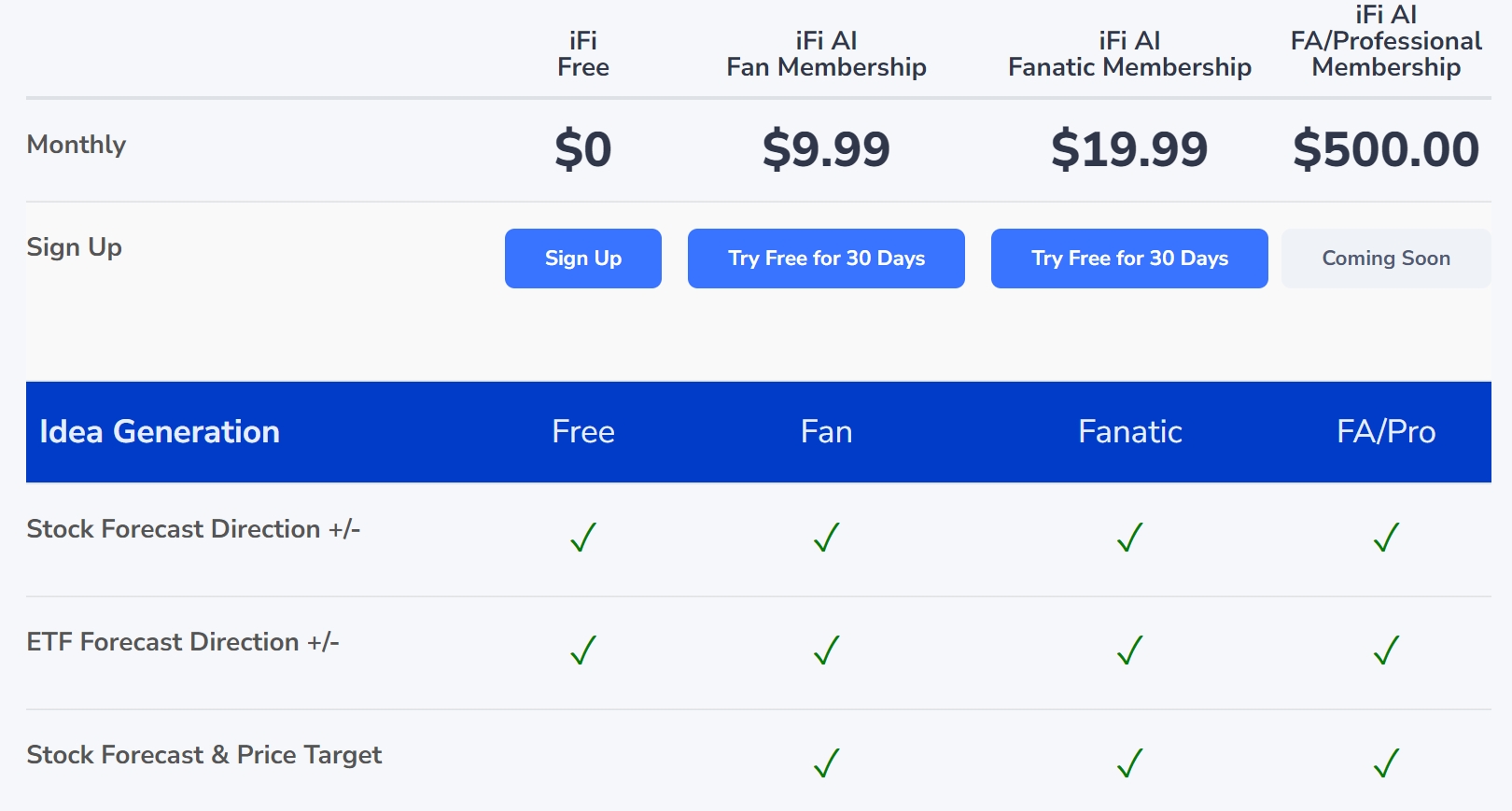Click Free checkmark for Stock Forecast Direction
1512x811 pixels.
[x=583, y=538]
